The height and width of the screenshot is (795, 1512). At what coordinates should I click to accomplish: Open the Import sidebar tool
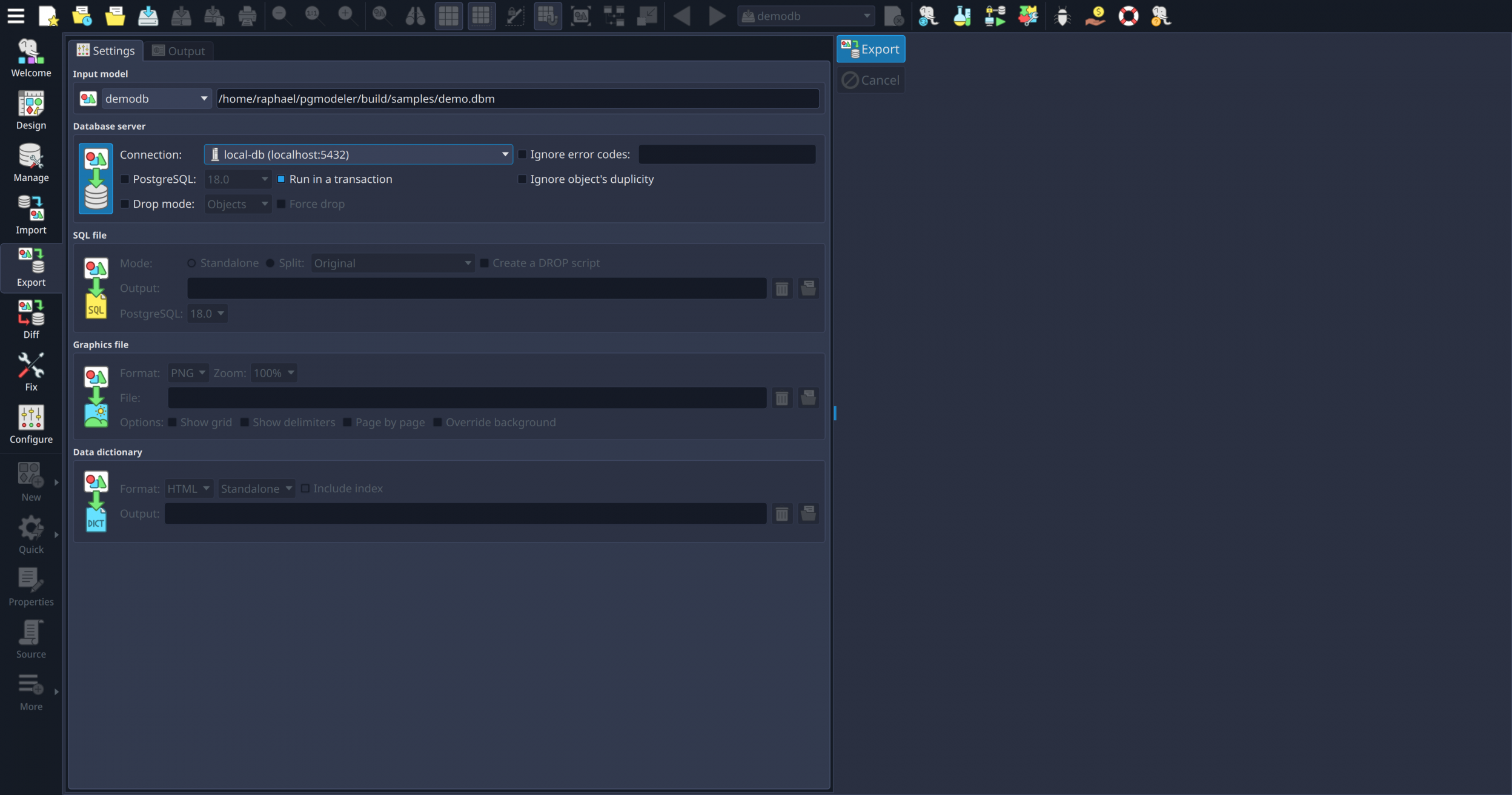pos(31,215)
